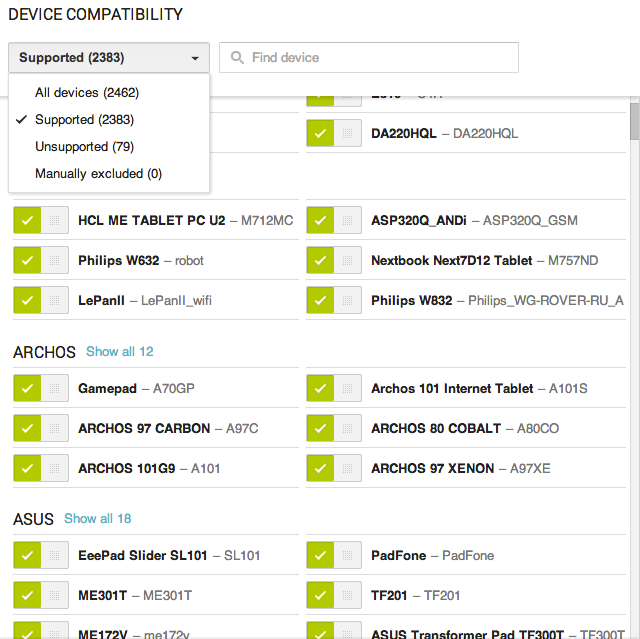Toggle EeePad Slider SL101 support

pos(41,555)
